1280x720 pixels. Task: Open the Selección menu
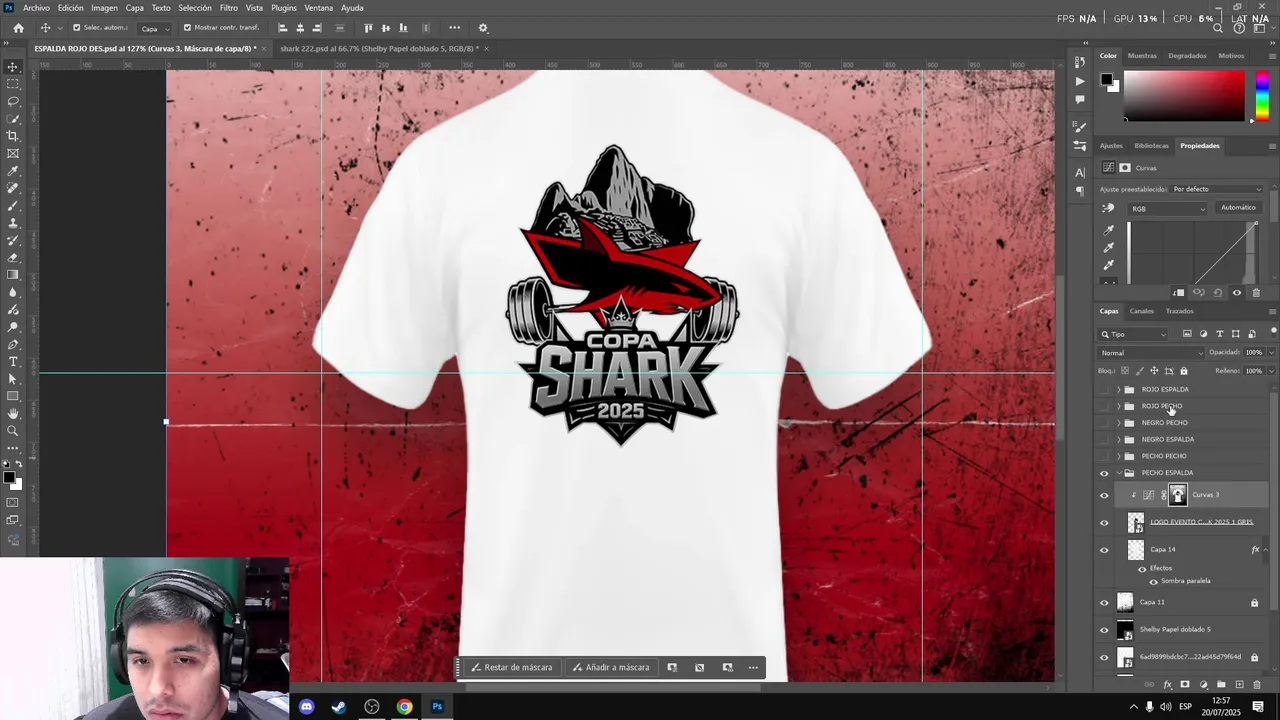(195, 8)
